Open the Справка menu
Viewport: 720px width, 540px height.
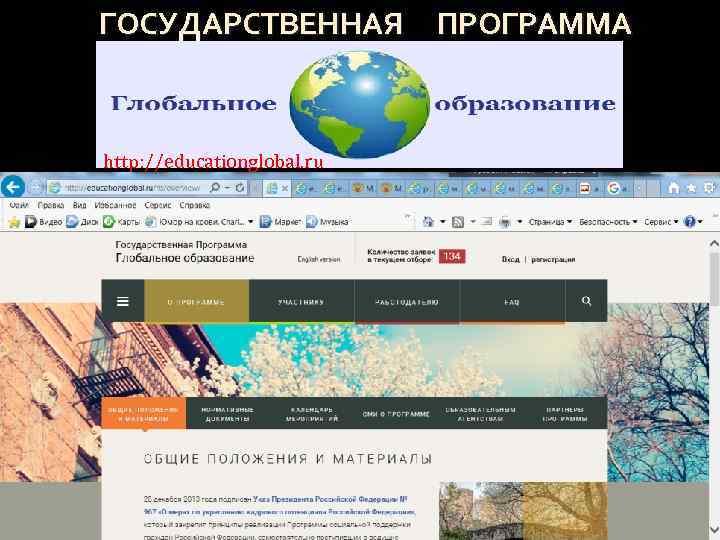[195, 205]
